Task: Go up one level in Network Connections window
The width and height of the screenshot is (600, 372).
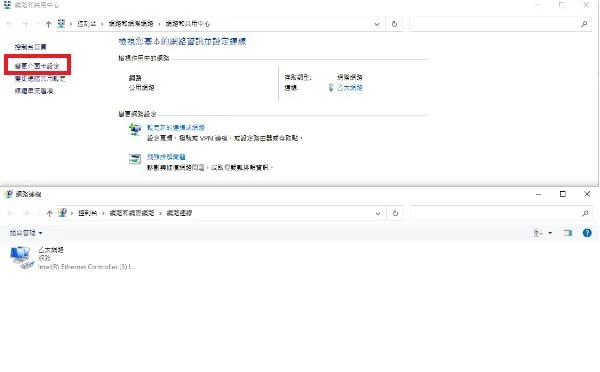Action: point(49,213)
